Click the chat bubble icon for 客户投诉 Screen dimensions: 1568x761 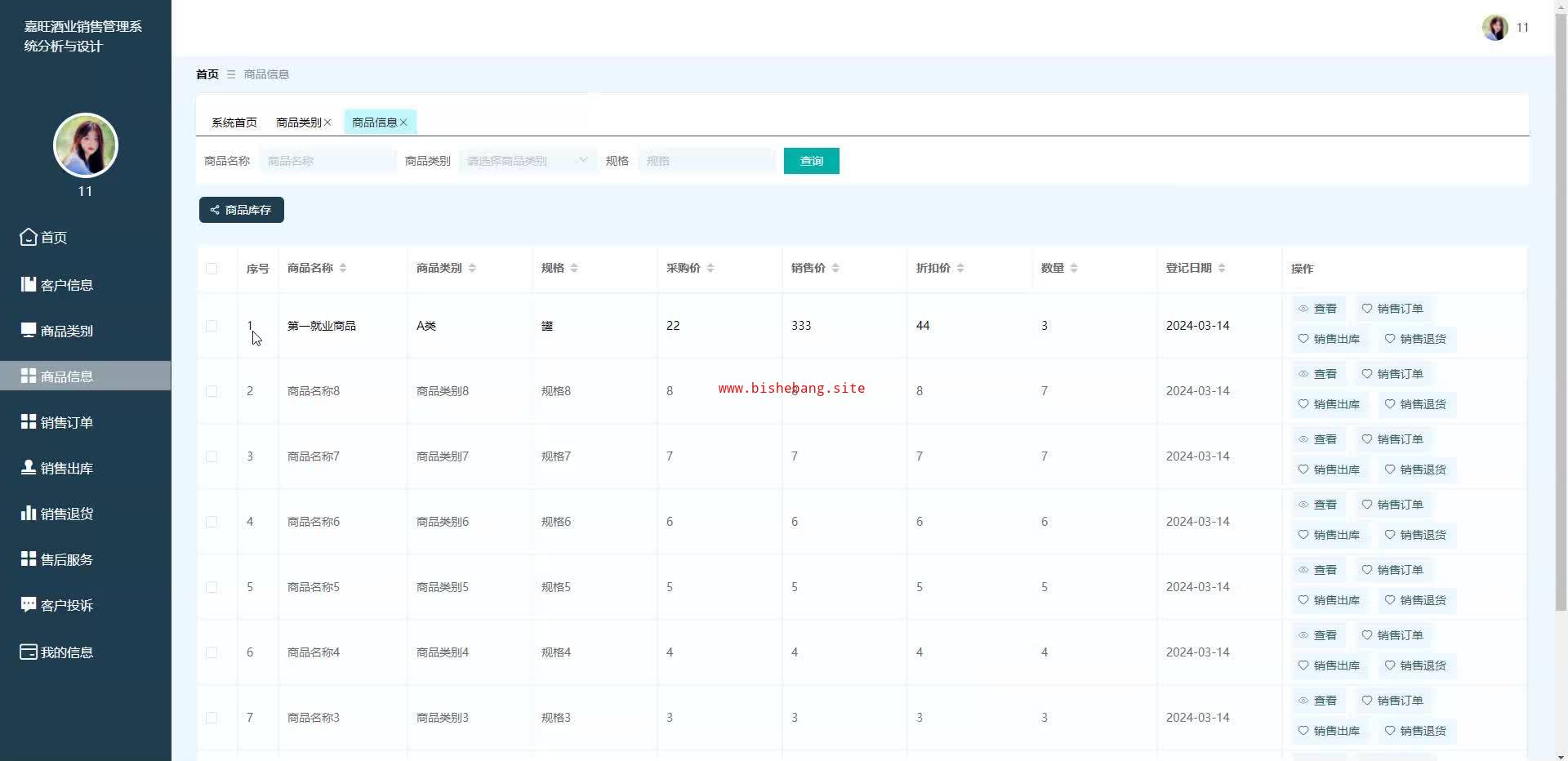pyautogui.click(x=29, y=604)
